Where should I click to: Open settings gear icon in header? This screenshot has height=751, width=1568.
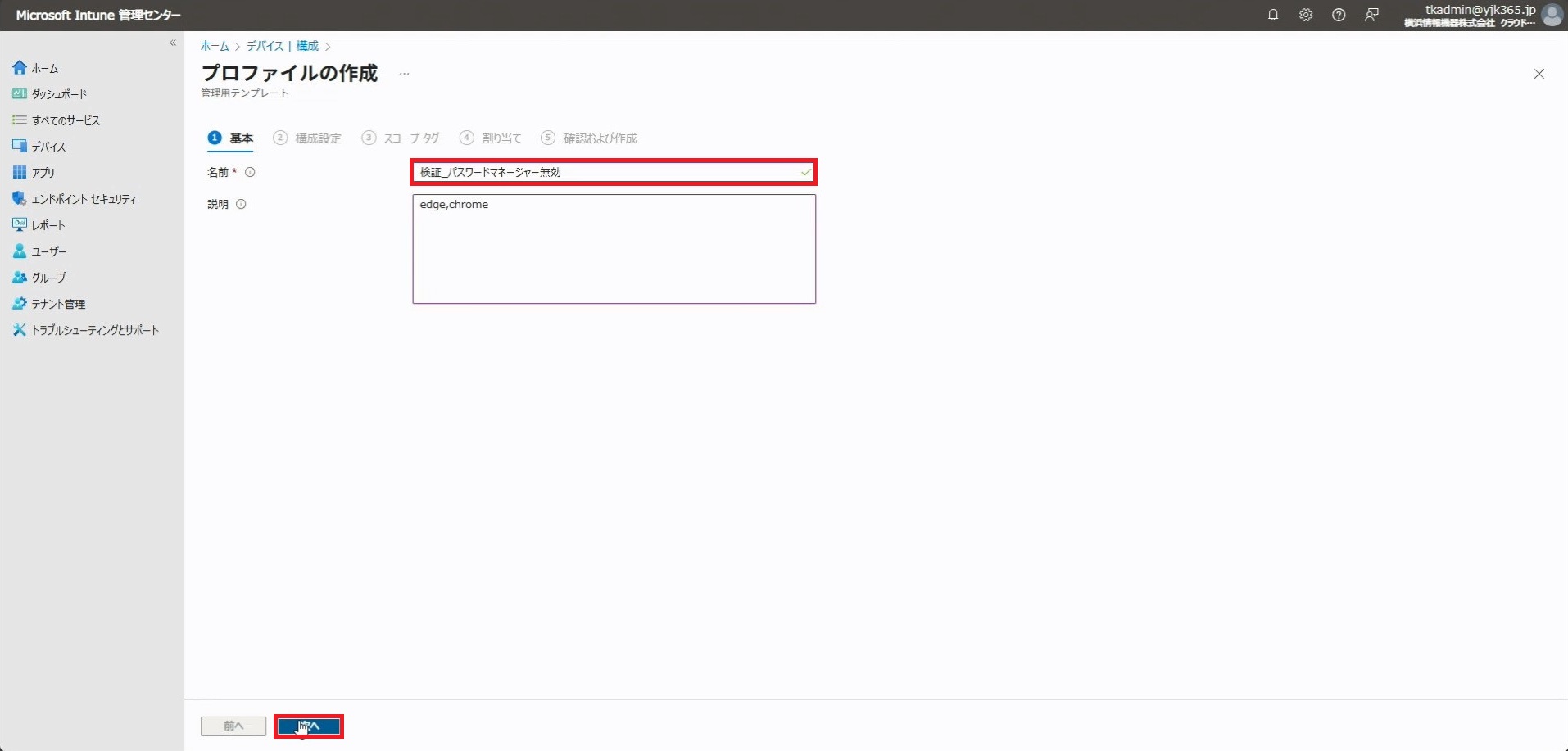tap(1305, 15)
